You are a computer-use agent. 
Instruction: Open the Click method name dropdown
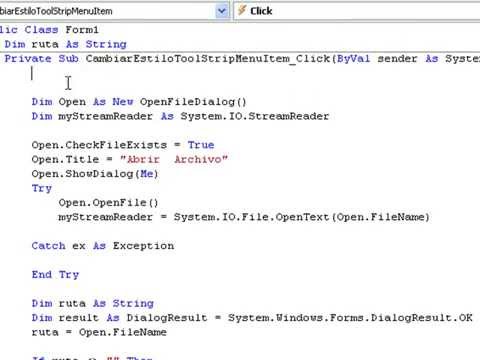(x=357, y=11)
